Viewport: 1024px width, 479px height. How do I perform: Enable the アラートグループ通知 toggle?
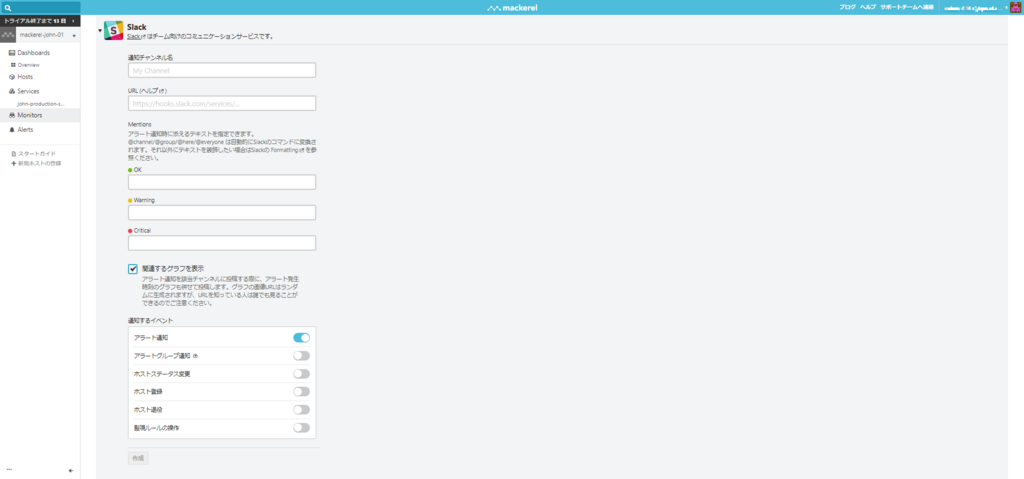point(301,356)
